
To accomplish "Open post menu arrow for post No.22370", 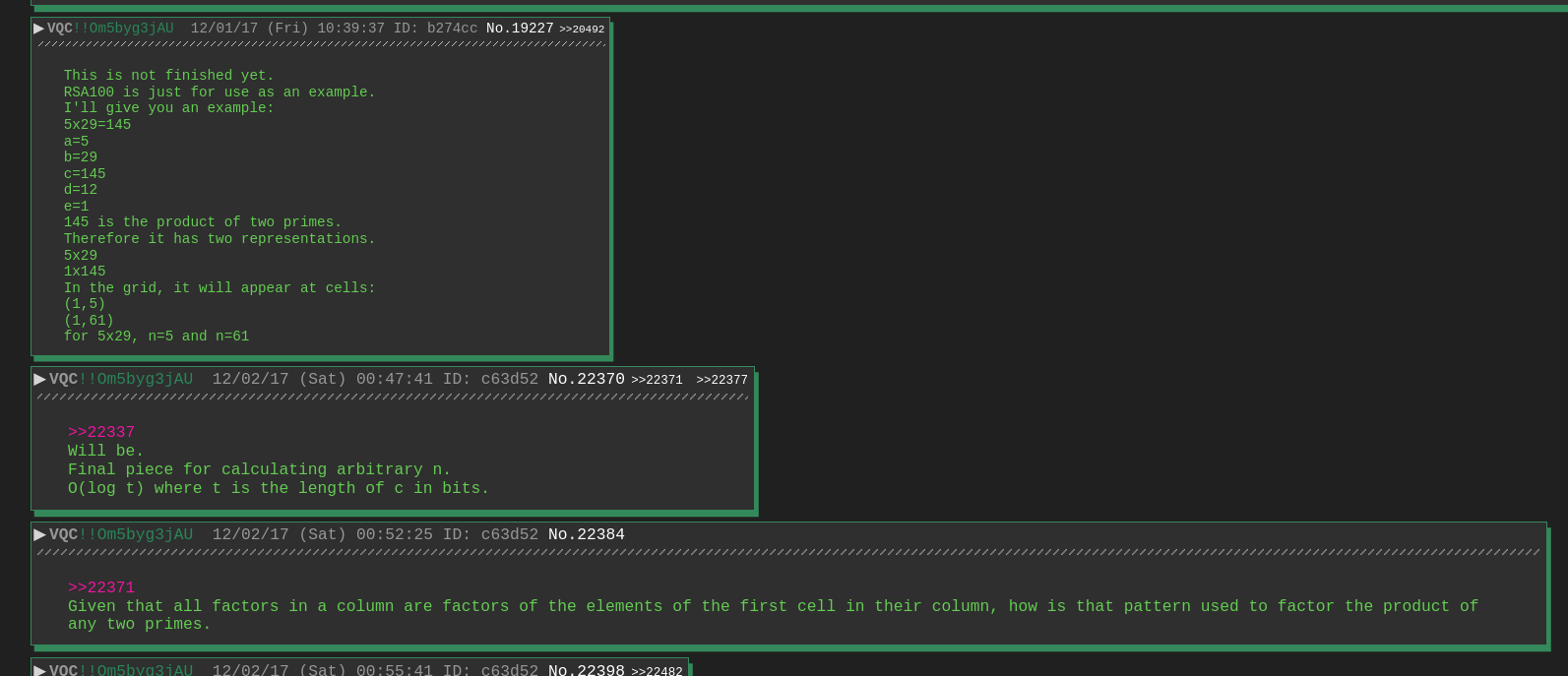I will [39, 380].
